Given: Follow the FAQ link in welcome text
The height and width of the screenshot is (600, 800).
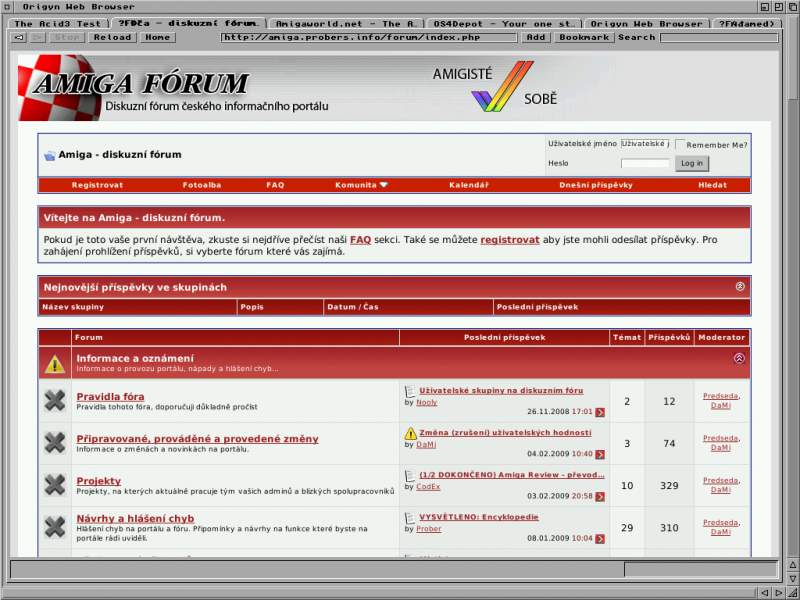Looking at the screenshot, I should click(x=360, y=240).
